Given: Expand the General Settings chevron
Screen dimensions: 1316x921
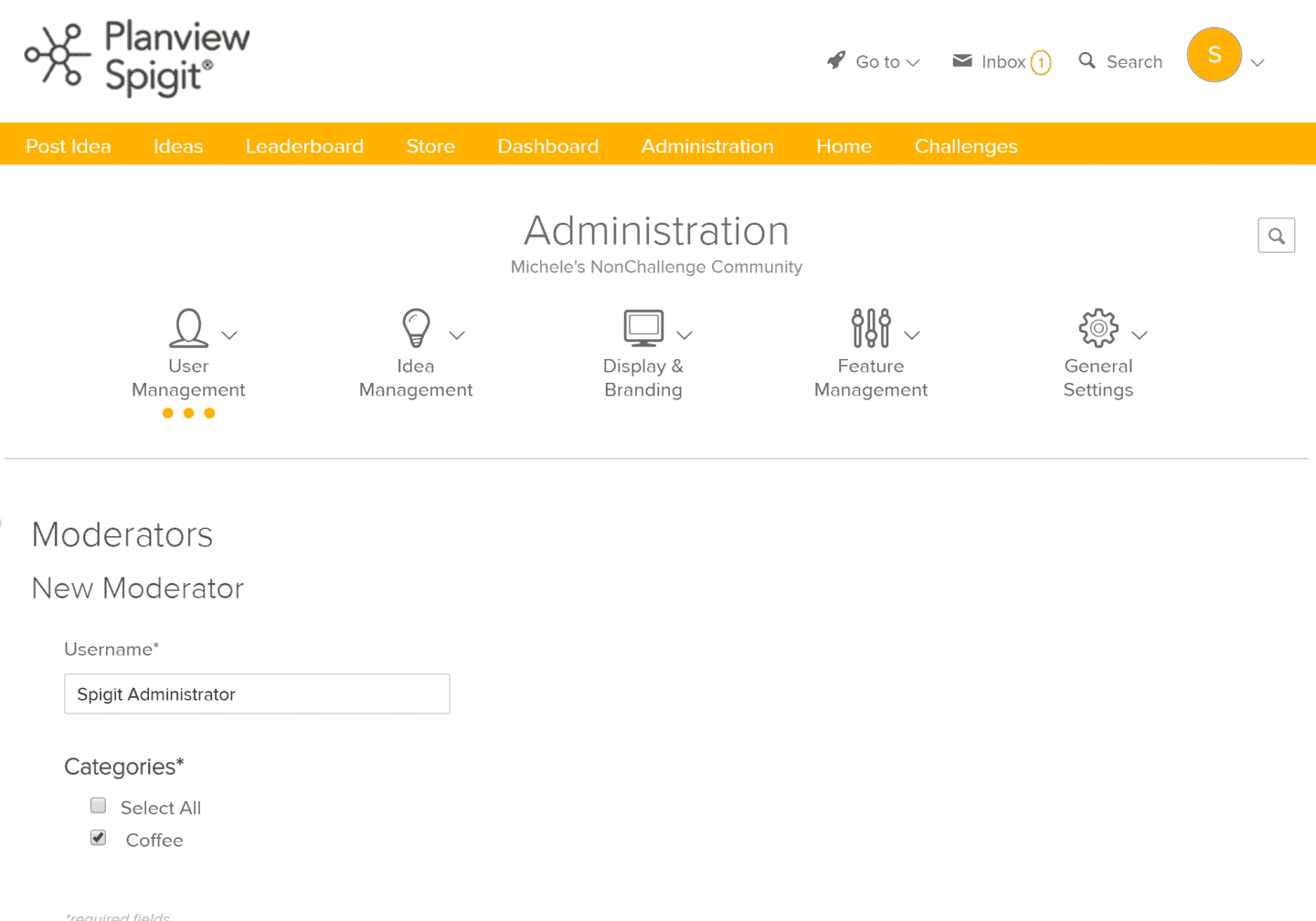Looking at the screenshot, I should click(1140, 335).
